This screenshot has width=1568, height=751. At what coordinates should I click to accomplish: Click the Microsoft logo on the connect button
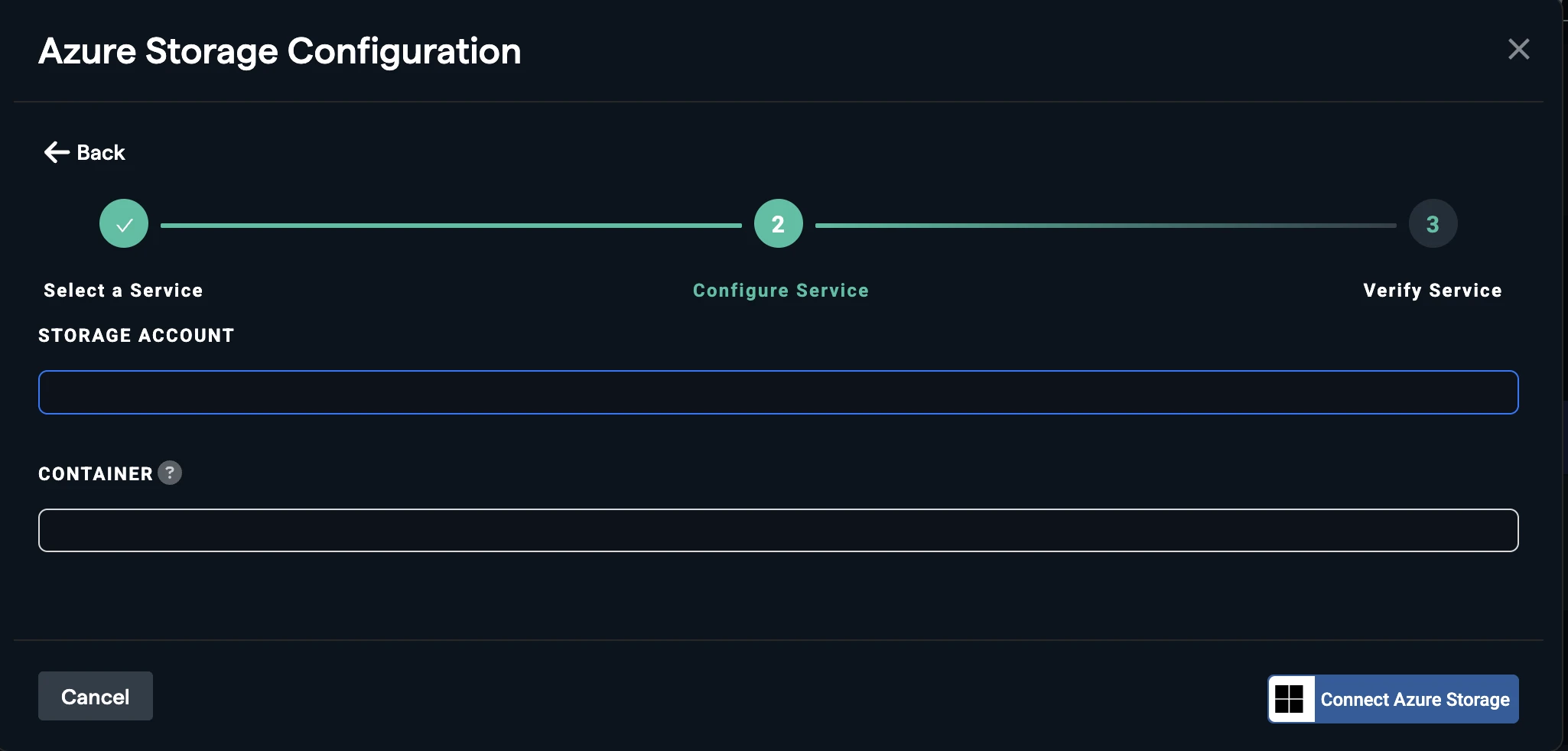tap(1290, 699)
